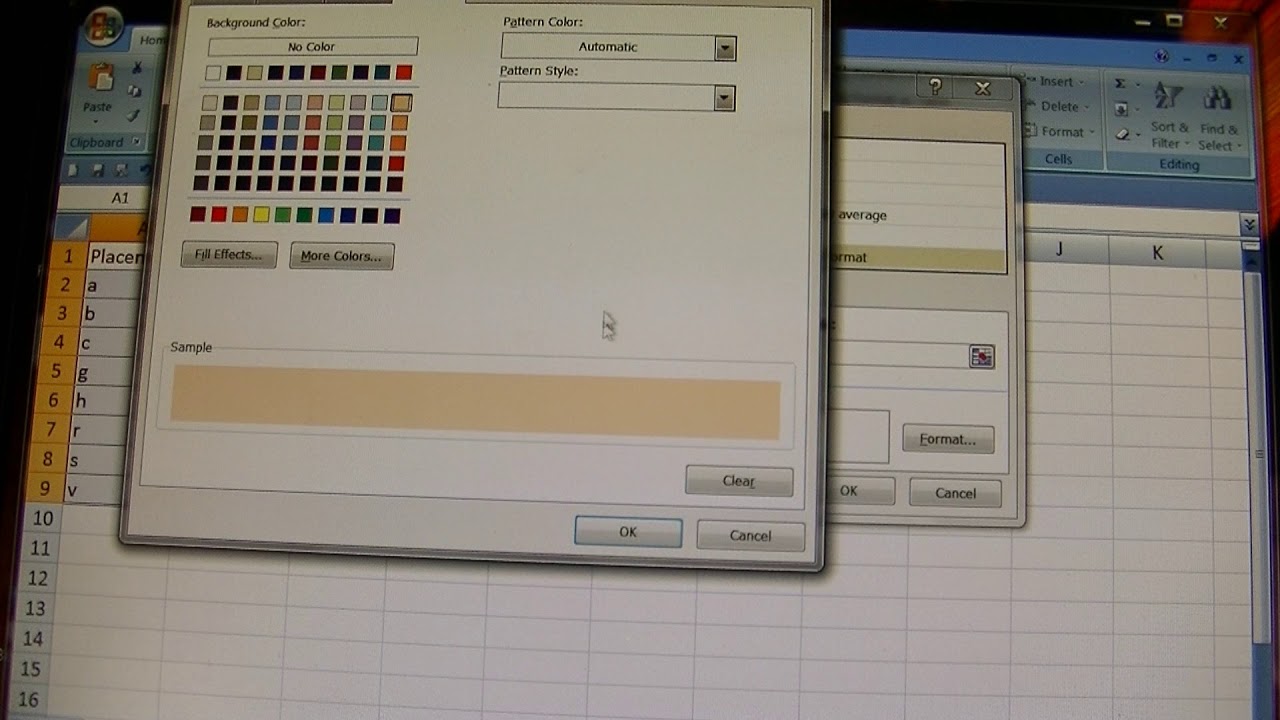Image resolution: width=1280 pixels, height=720 pixels.
Task: Click the Cut scissors icon
Action: 137,67
